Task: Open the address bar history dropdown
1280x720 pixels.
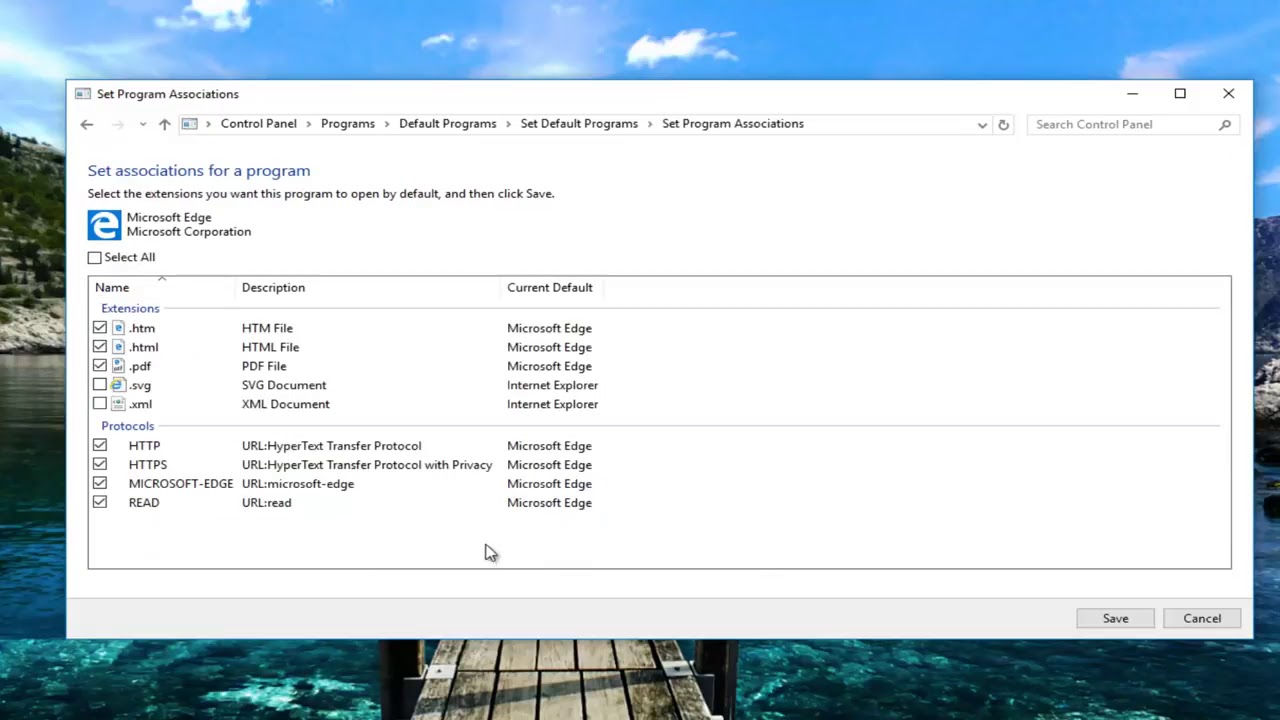Action: coord(982,125)
